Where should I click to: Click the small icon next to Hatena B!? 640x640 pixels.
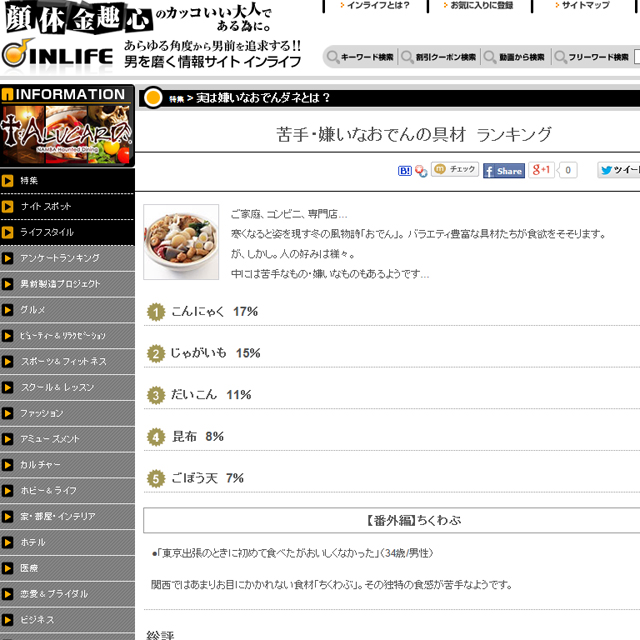pyautogui.click(x=421, y=171)
